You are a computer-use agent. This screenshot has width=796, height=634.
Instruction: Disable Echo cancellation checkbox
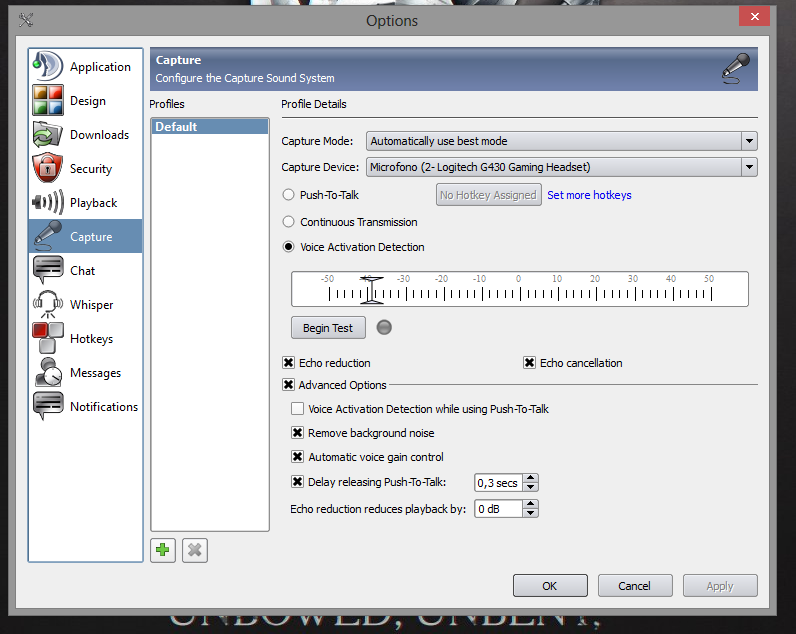[529, 363]
